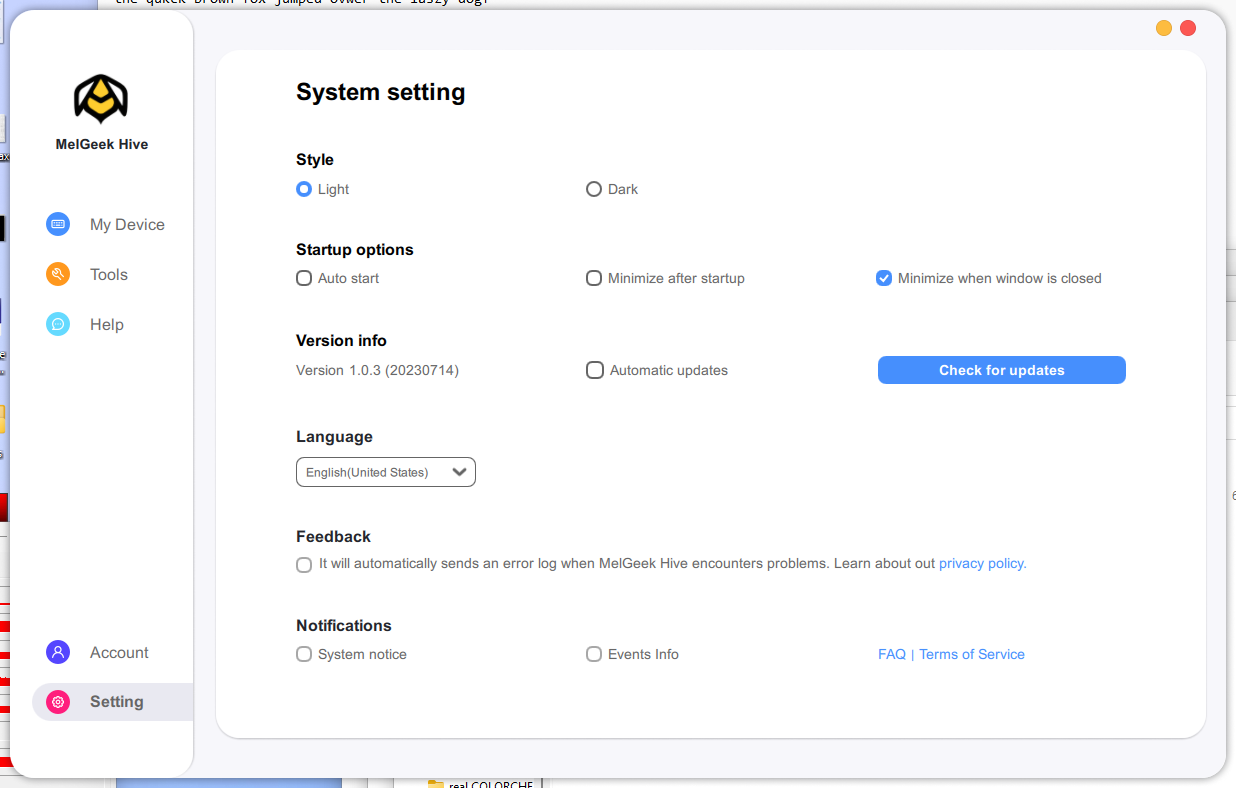This screenshot has height=788, width=1236.
Task: Turn on Automatic updates checkbox
Action: [595, 370]
